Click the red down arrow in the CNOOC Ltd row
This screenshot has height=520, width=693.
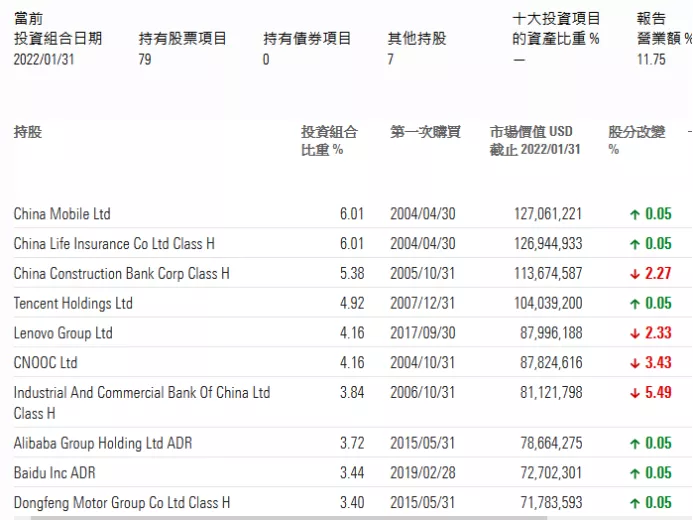(634, 363)
